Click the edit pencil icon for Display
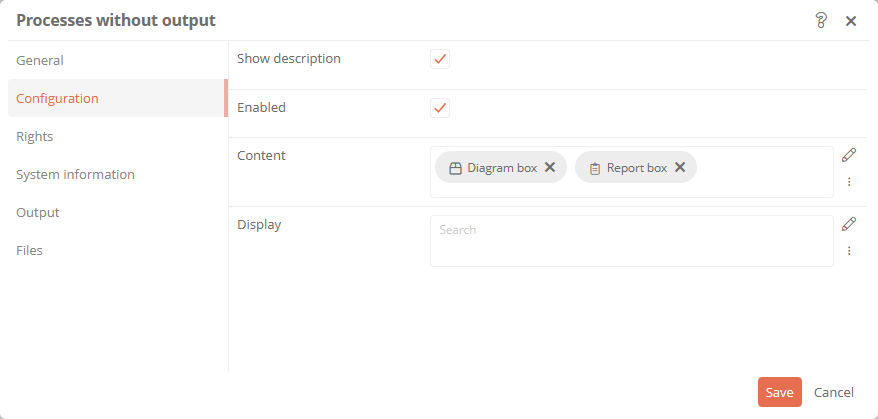Screen dimensions: 878x419 click(849, 224)
